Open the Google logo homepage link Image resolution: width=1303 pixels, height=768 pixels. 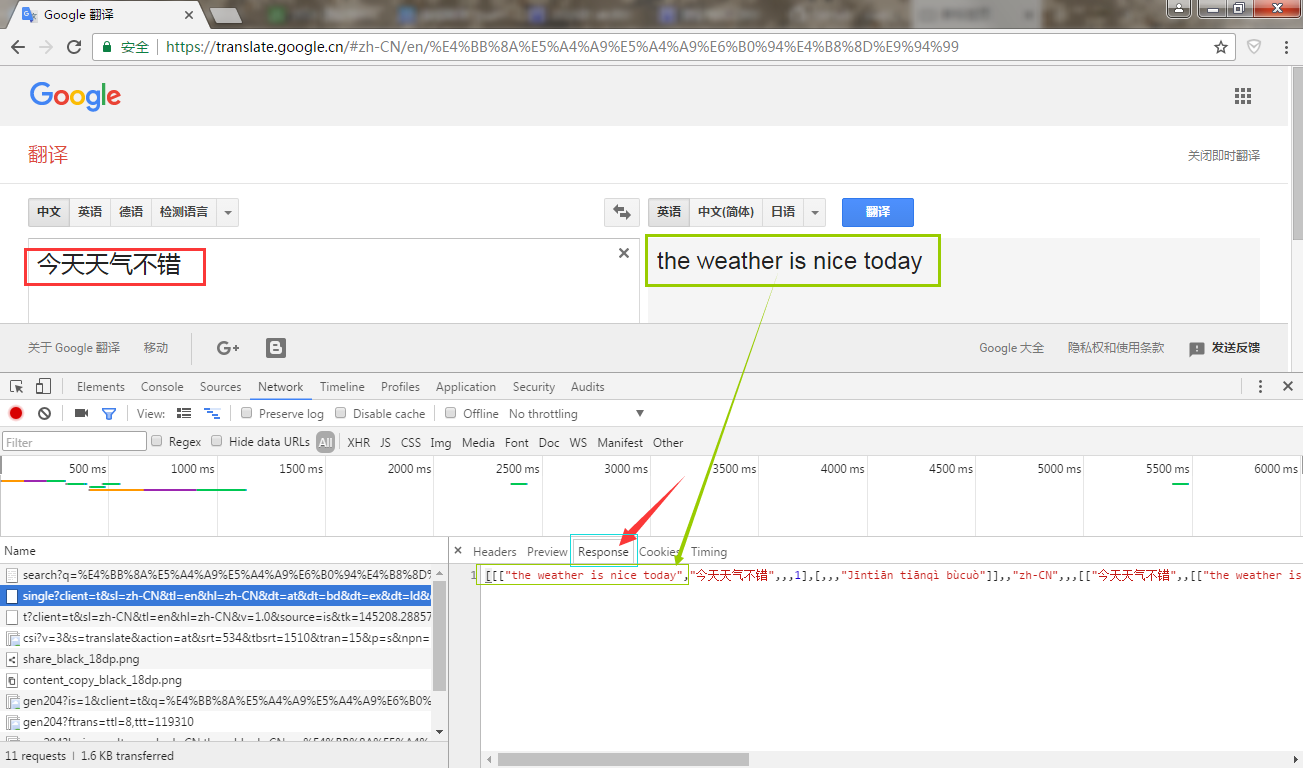[x=75, y=96]
